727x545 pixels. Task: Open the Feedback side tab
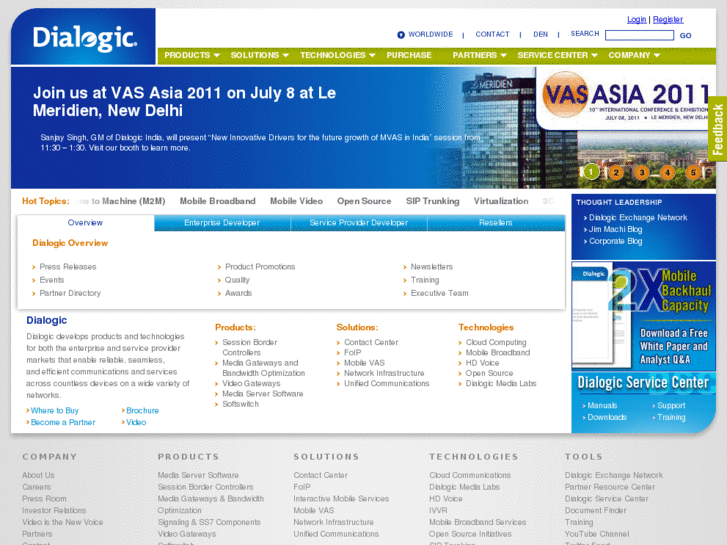718,129
